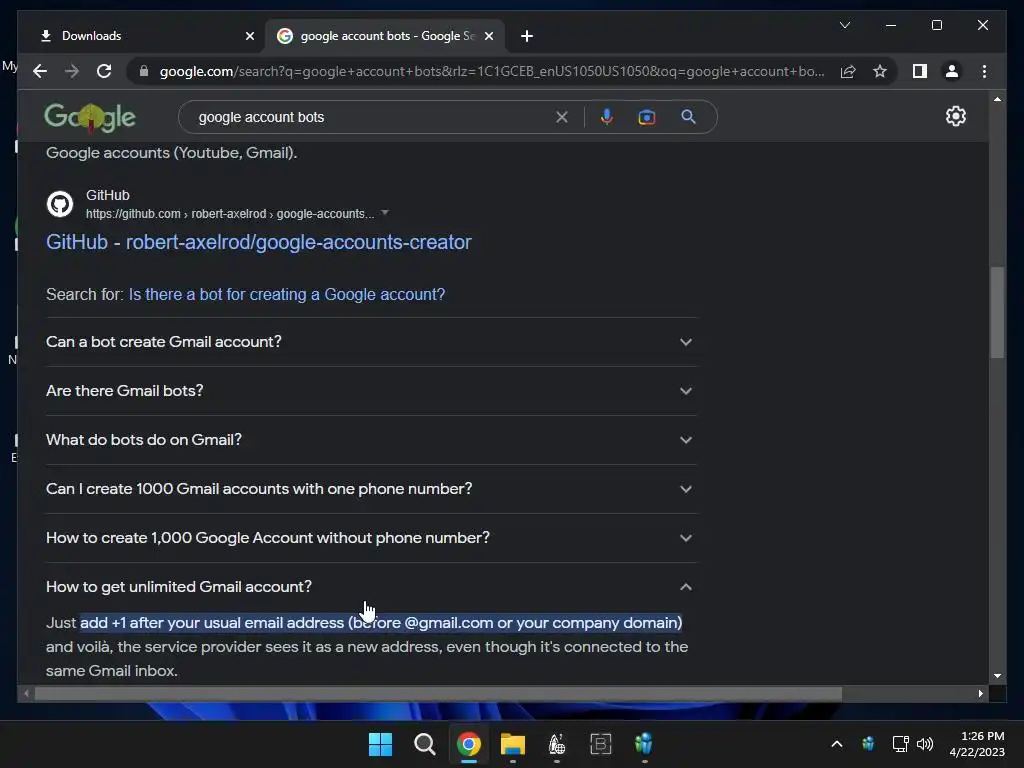Expand 'Can a bot create Gmail account?'

tap(371, 342)
